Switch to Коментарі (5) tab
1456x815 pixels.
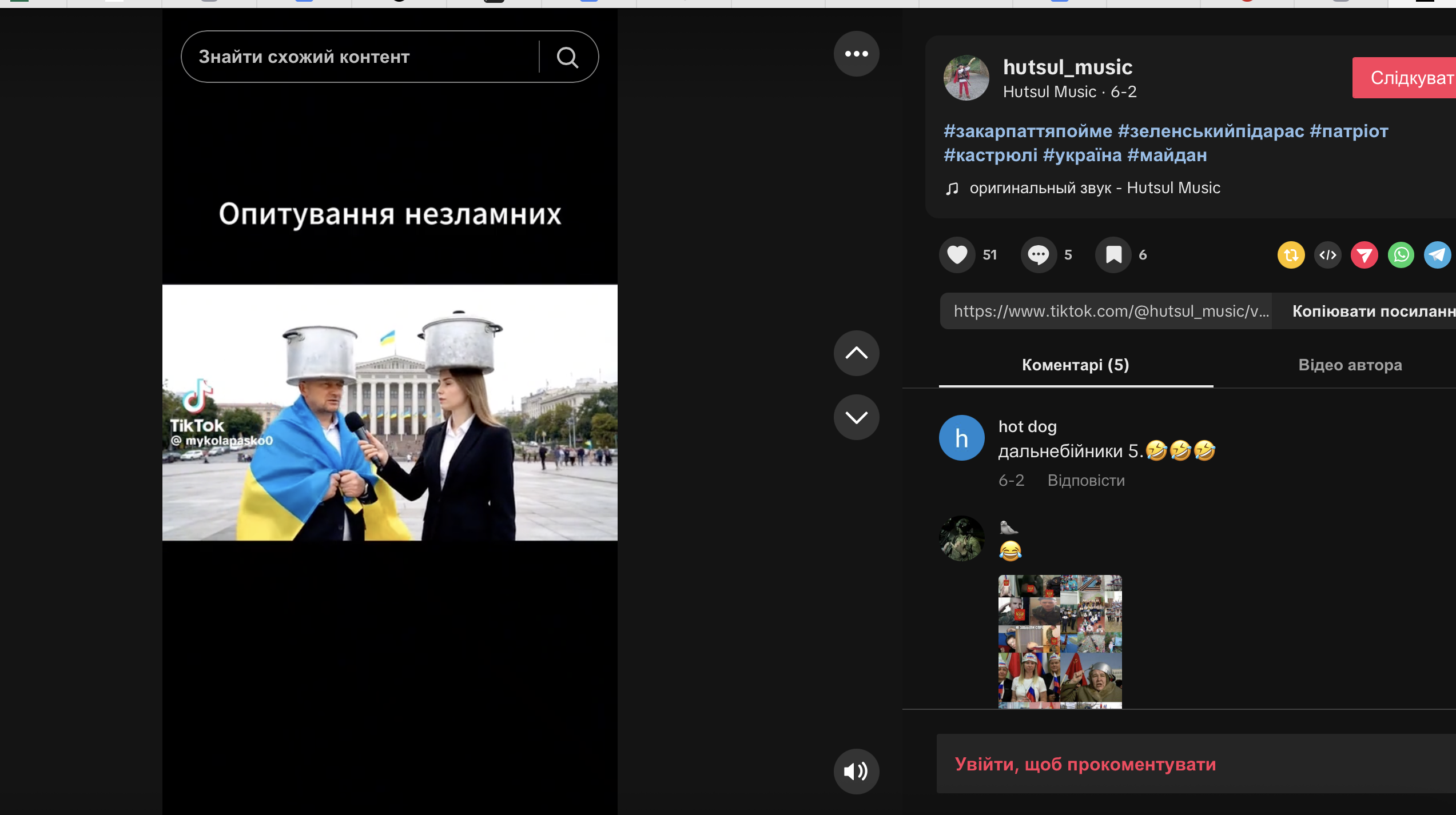click(x=1075, y=365)
